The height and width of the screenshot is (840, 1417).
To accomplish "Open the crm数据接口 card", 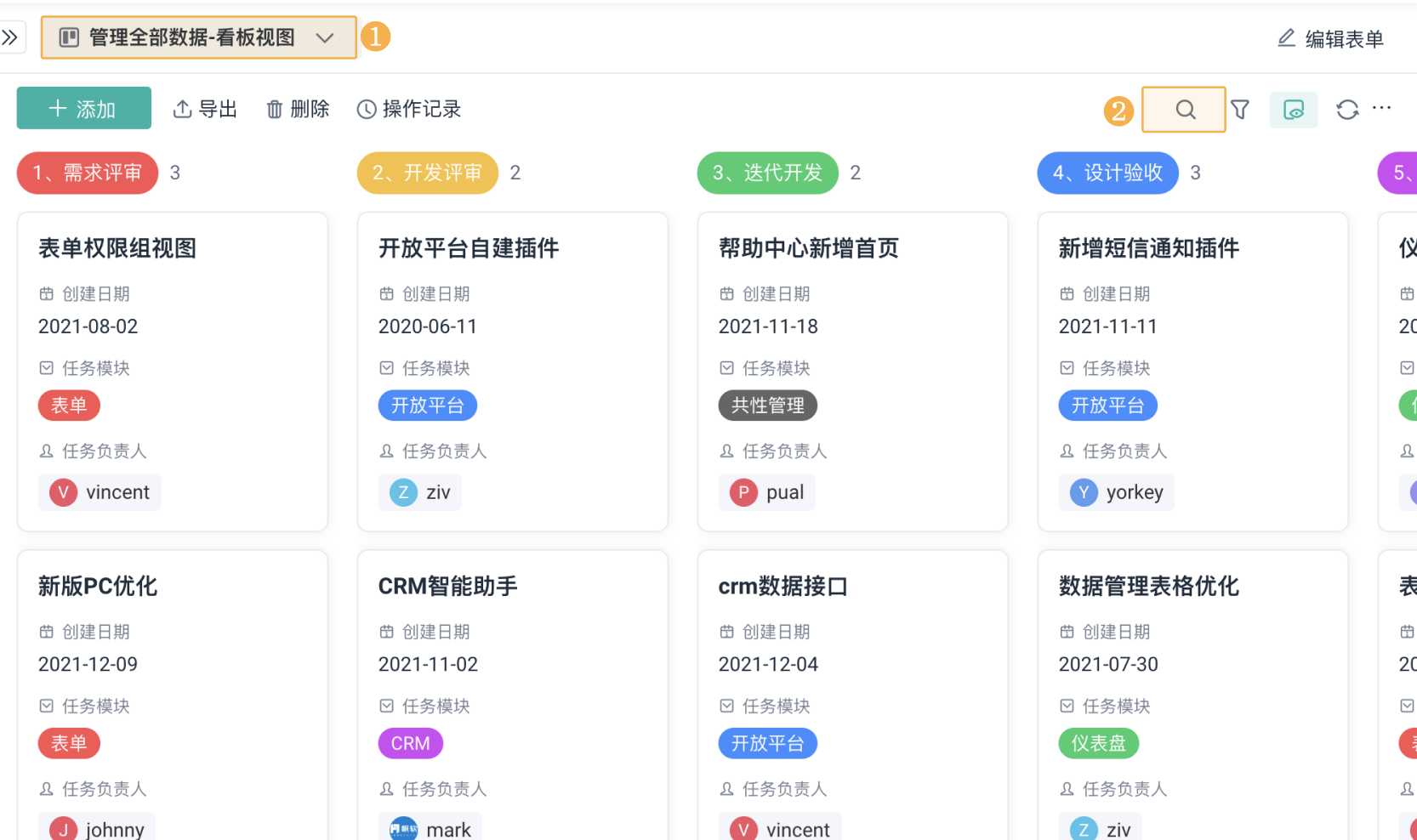I will (853, 695).
